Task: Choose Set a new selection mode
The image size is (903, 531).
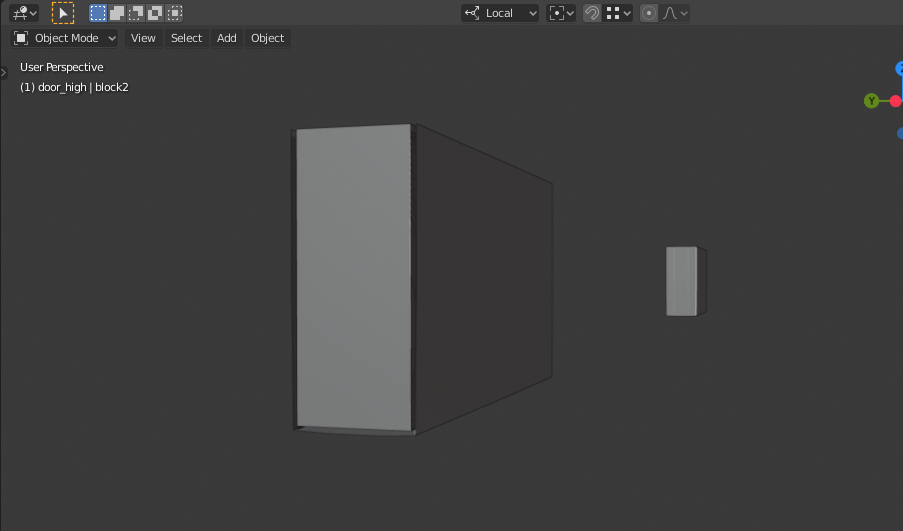Action: tap(98, 13)
